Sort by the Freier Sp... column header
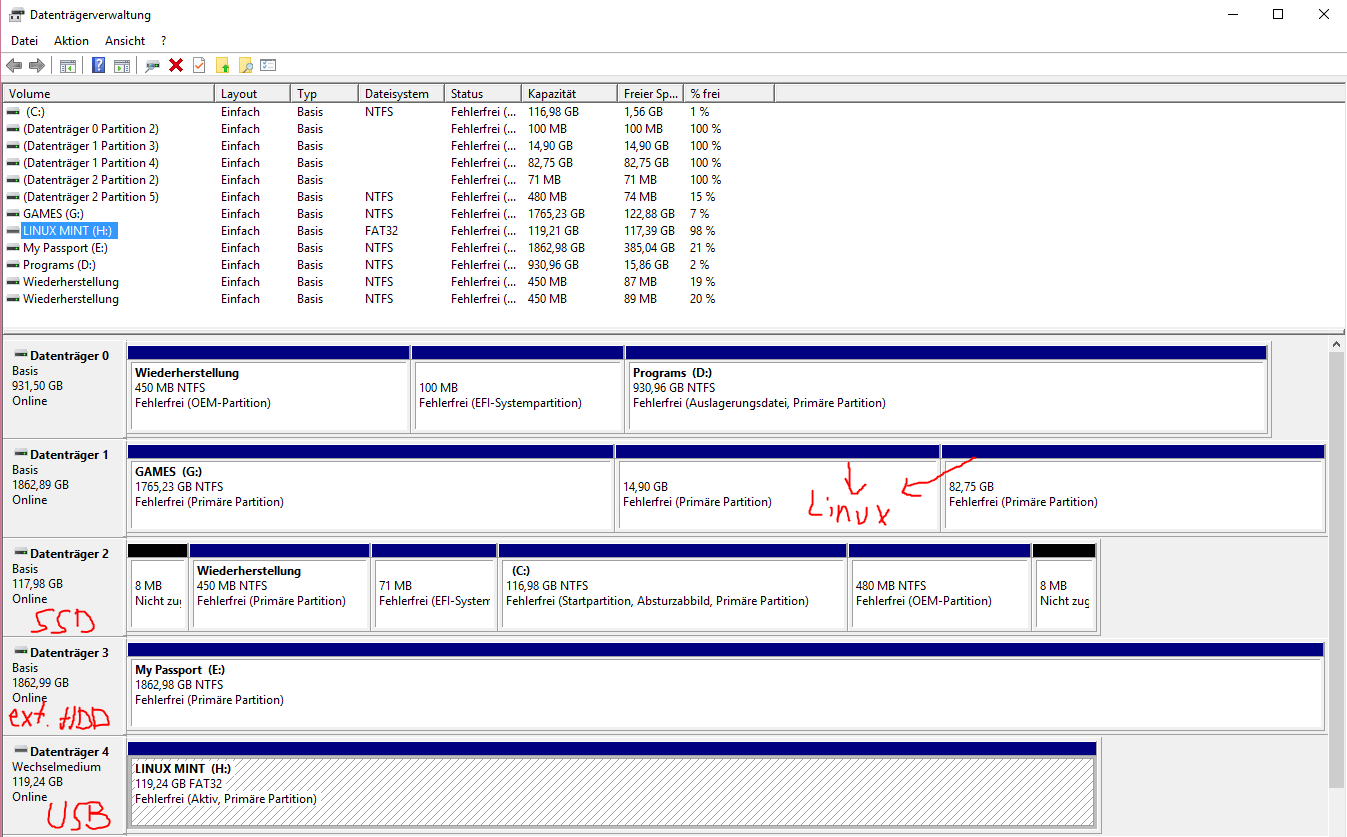The image size is (1347, 837). coord(651,94)
